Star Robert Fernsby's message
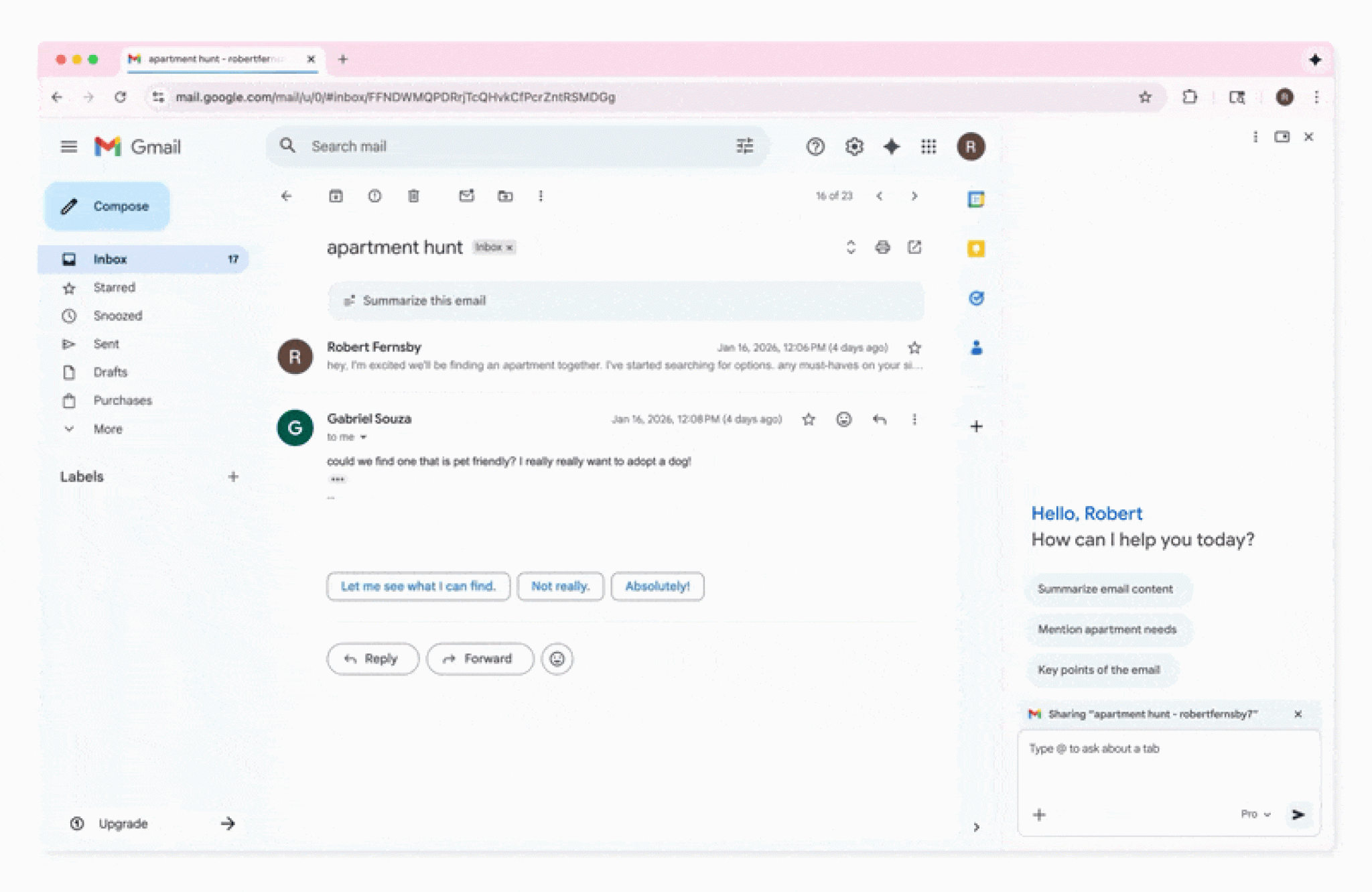1372x892 pixels. (914, 348)
